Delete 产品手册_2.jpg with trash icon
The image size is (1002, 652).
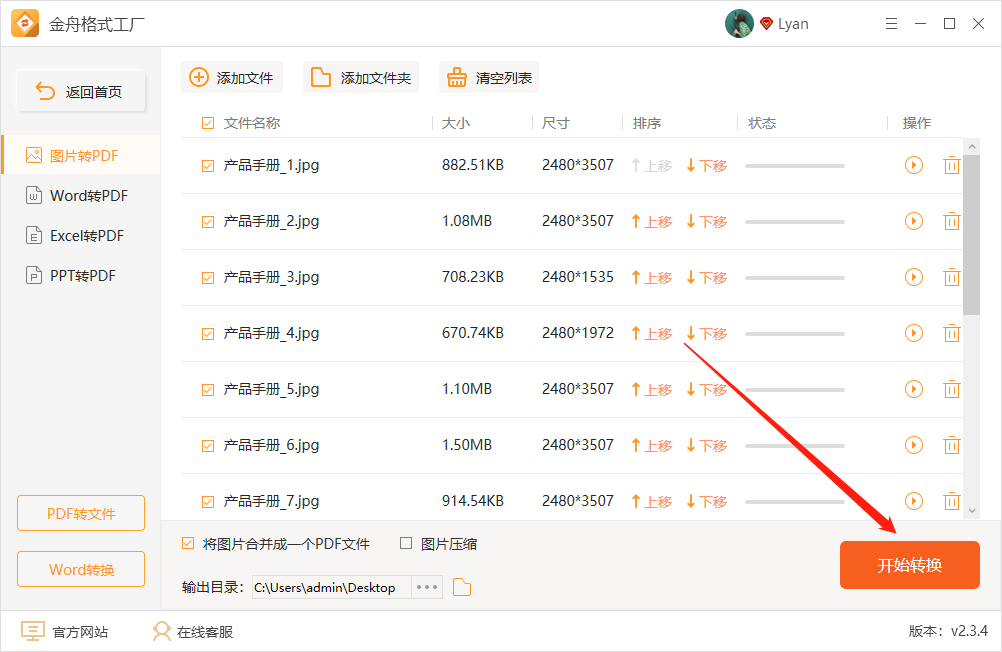(x=952, y=221)
